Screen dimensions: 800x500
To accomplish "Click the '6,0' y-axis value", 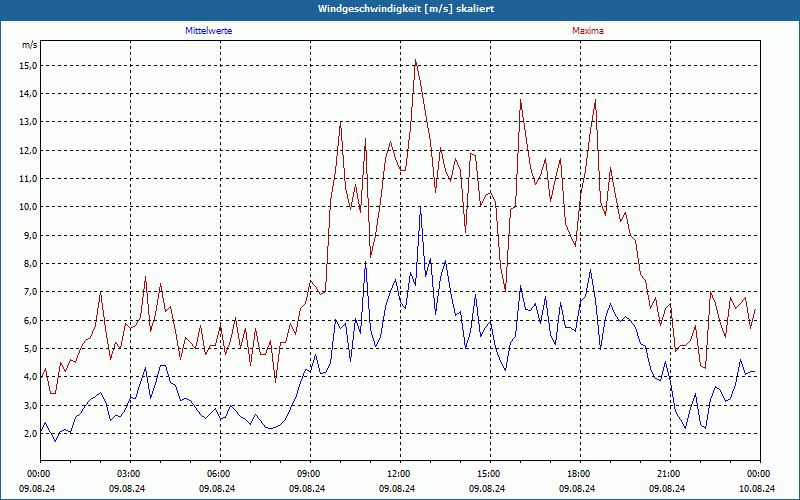I will pos(30,320).
